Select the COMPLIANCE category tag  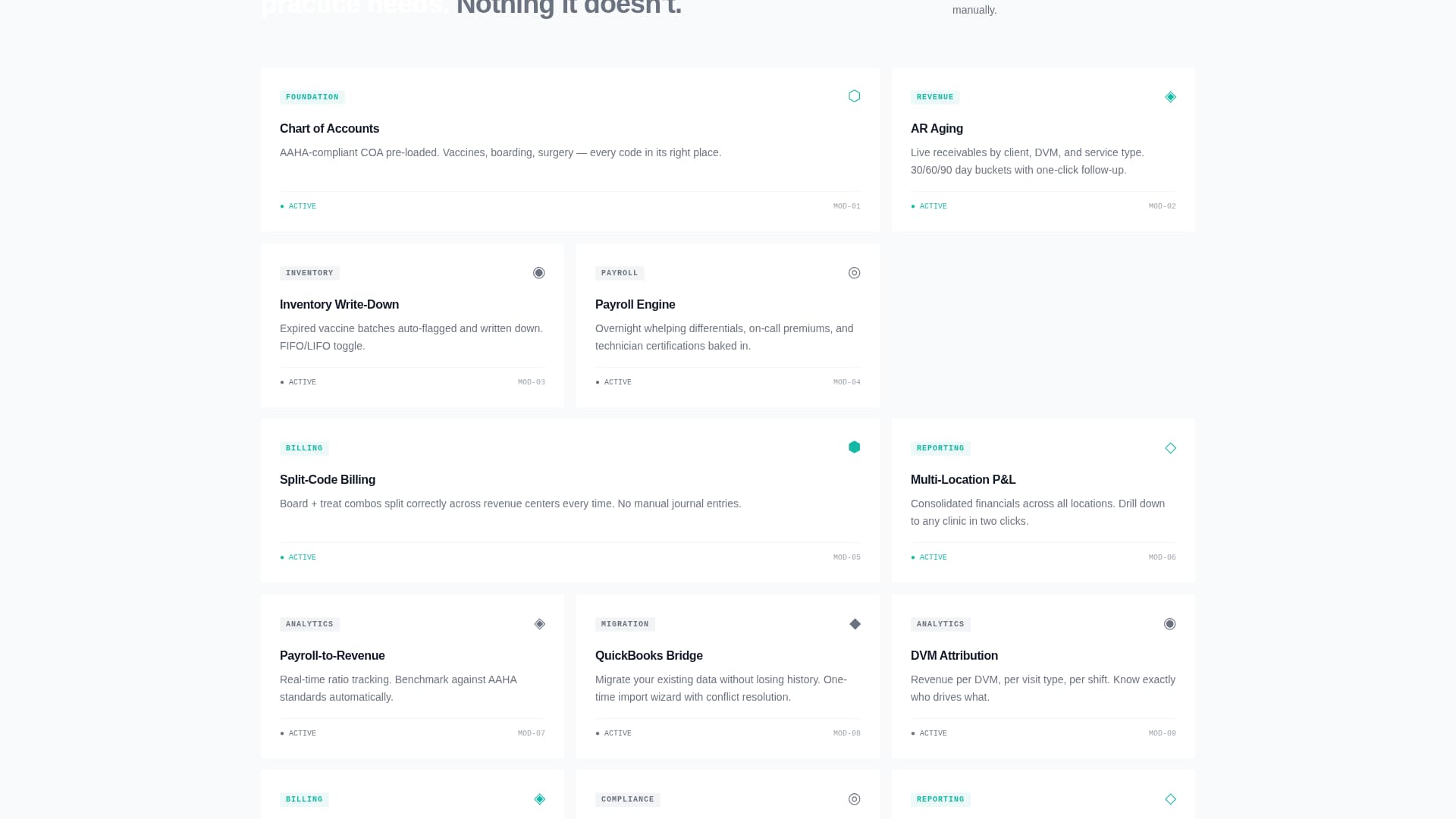point(628,799)
